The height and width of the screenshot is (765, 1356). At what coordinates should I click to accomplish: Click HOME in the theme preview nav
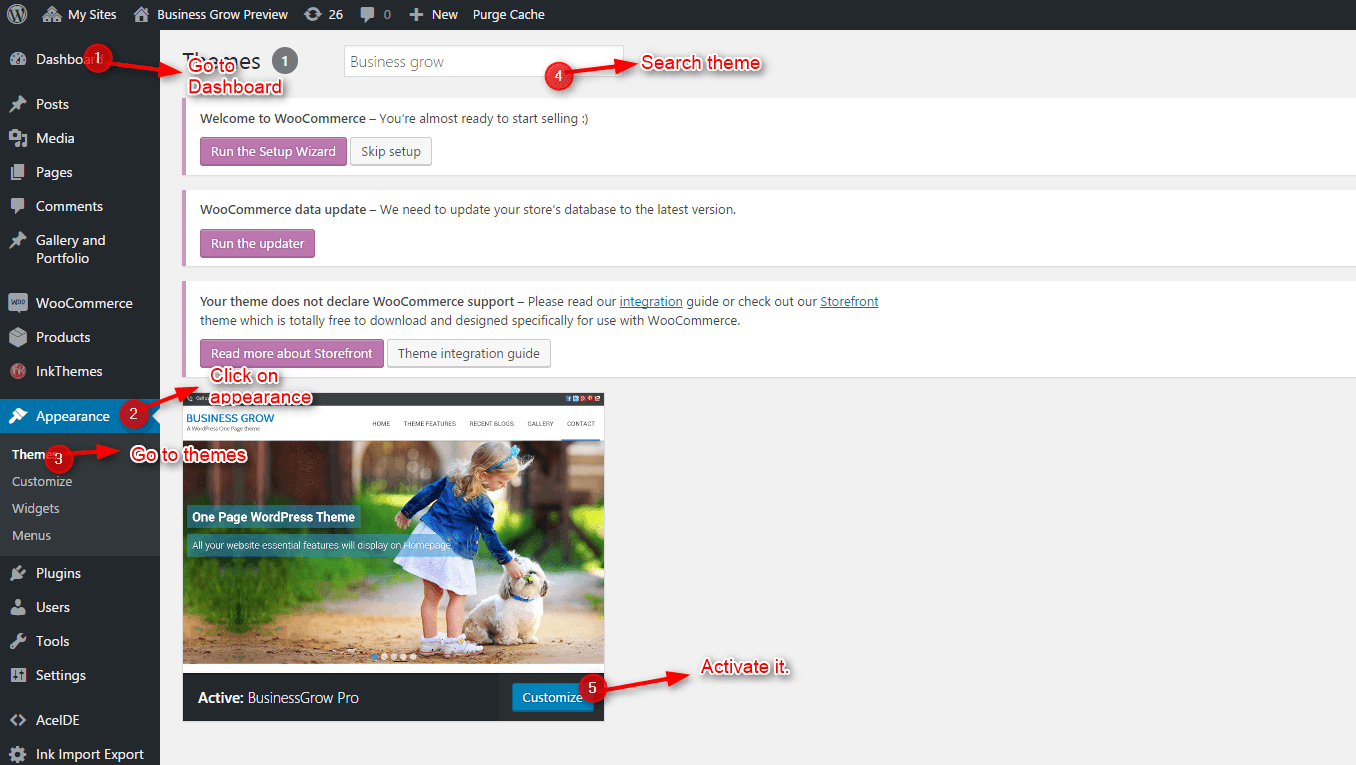pos(381,424)
